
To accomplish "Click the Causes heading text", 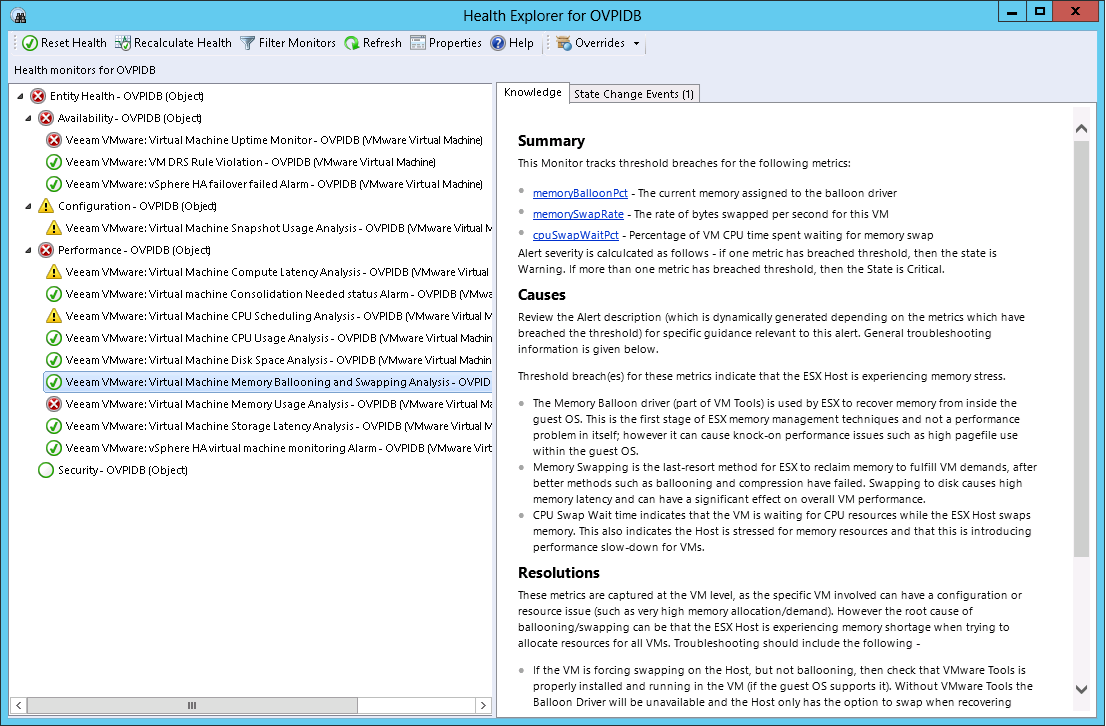I will click(542, 294).
